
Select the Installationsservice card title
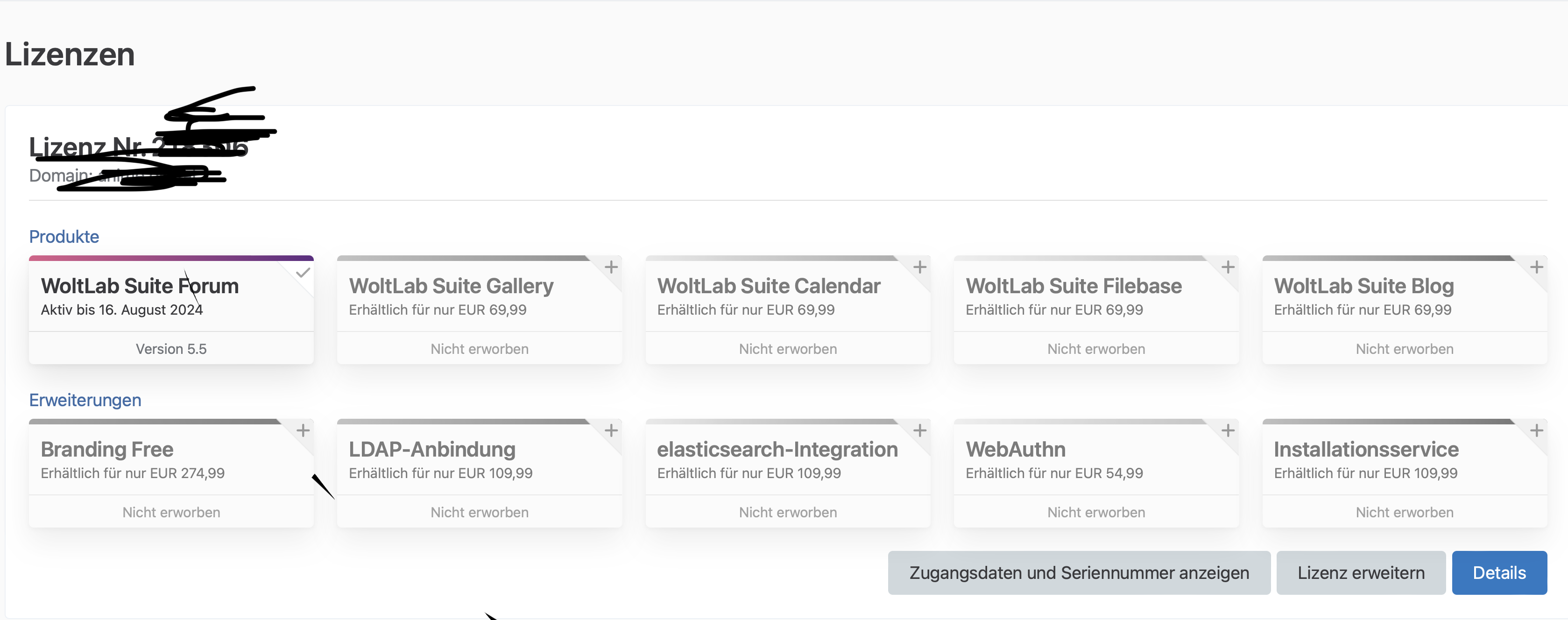tap(1366, 450)
